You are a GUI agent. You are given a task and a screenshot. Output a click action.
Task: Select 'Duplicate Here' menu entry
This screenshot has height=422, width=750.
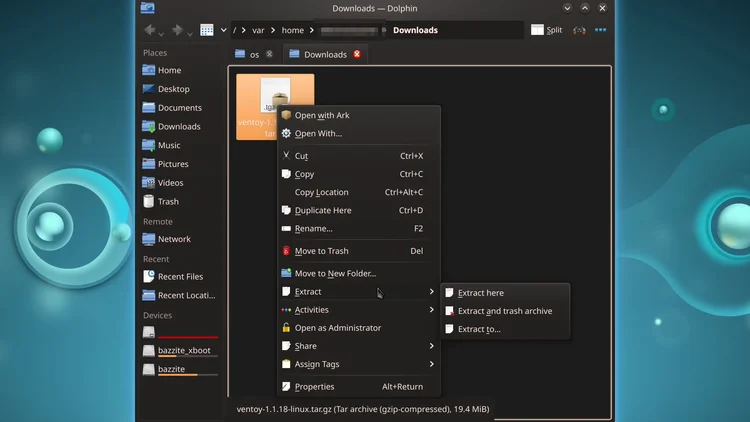(x=359, y=211)
